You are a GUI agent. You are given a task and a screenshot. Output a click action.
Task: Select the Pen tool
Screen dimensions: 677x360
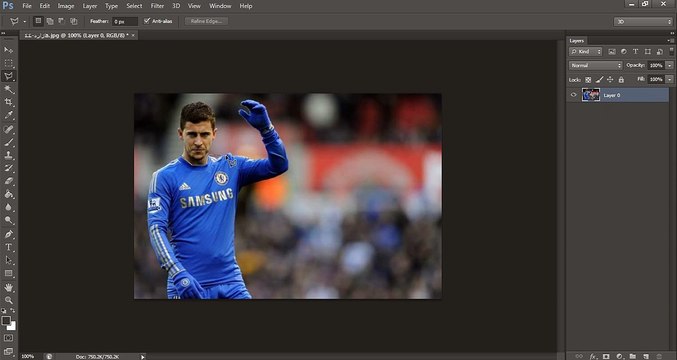pyautogui.click(x=8, y=234)
